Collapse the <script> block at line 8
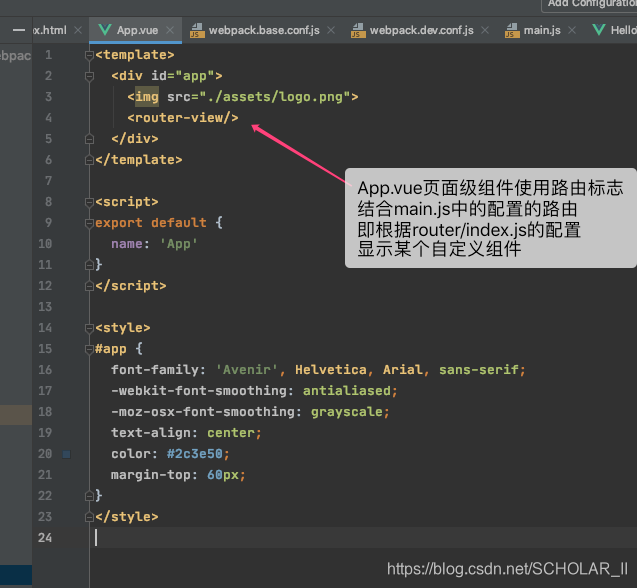 [x=89, y=202]
